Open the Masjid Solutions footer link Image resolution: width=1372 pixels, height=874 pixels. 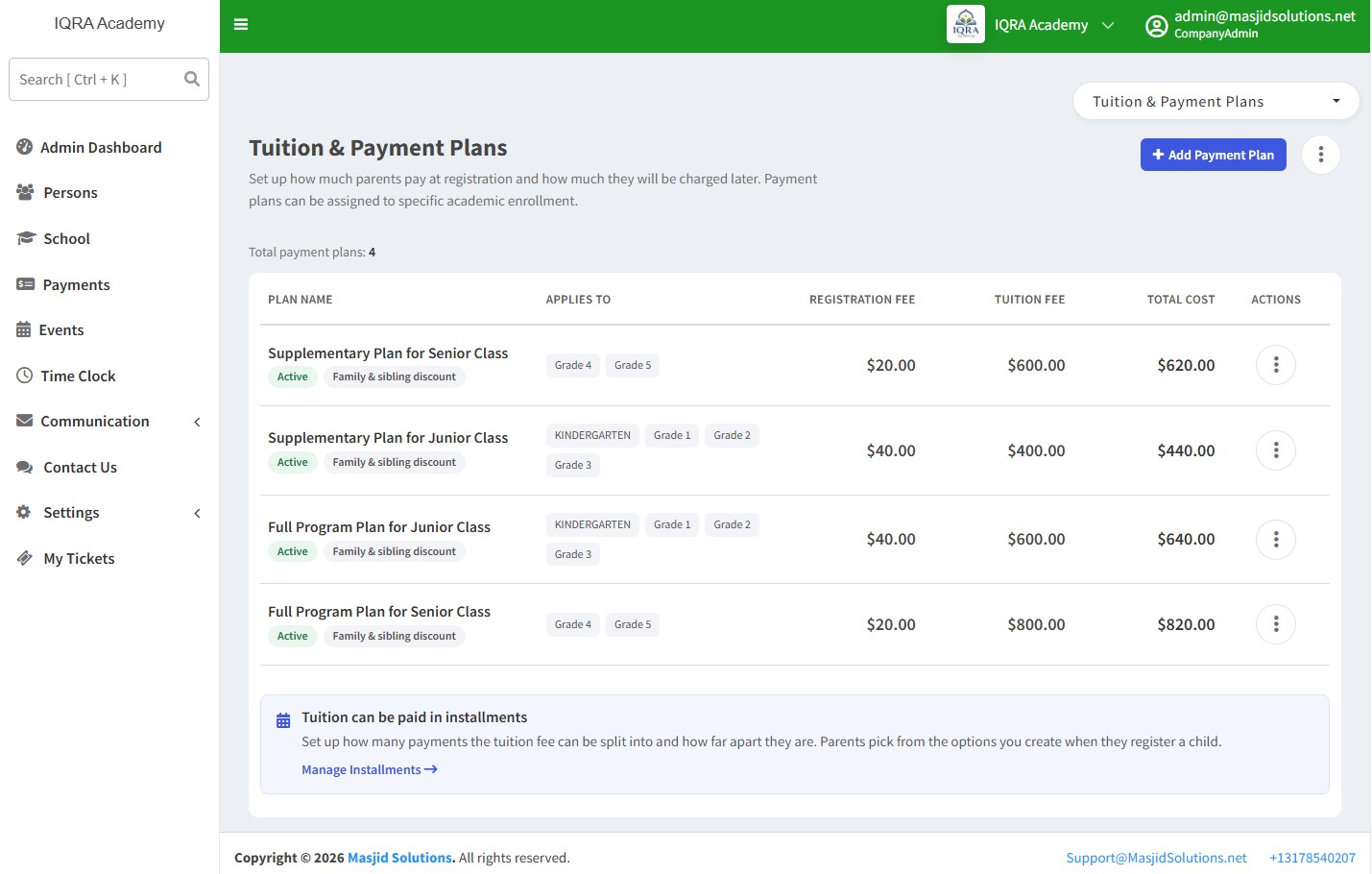399,858
